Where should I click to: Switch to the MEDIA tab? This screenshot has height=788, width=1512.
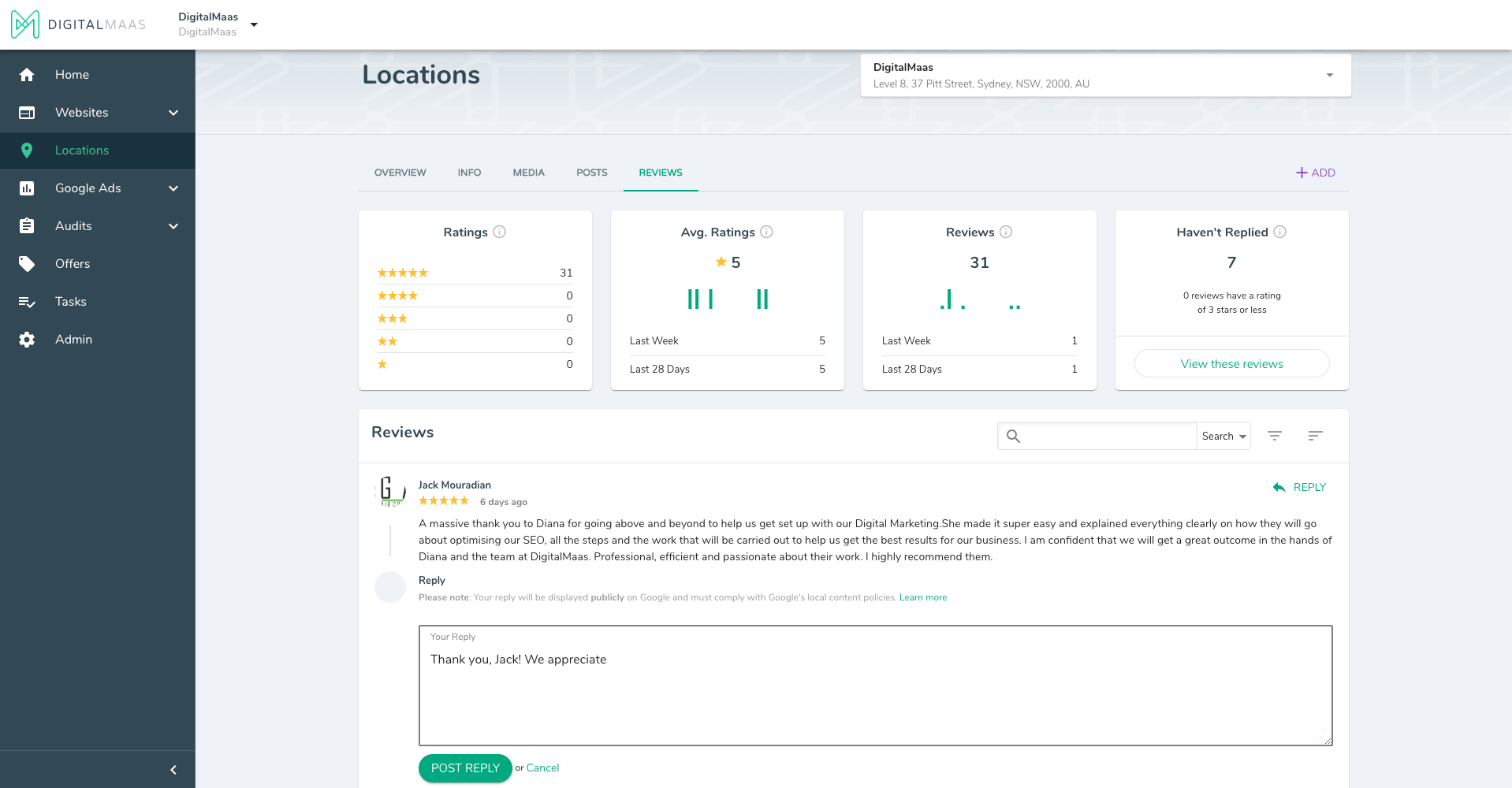point(528,173)
